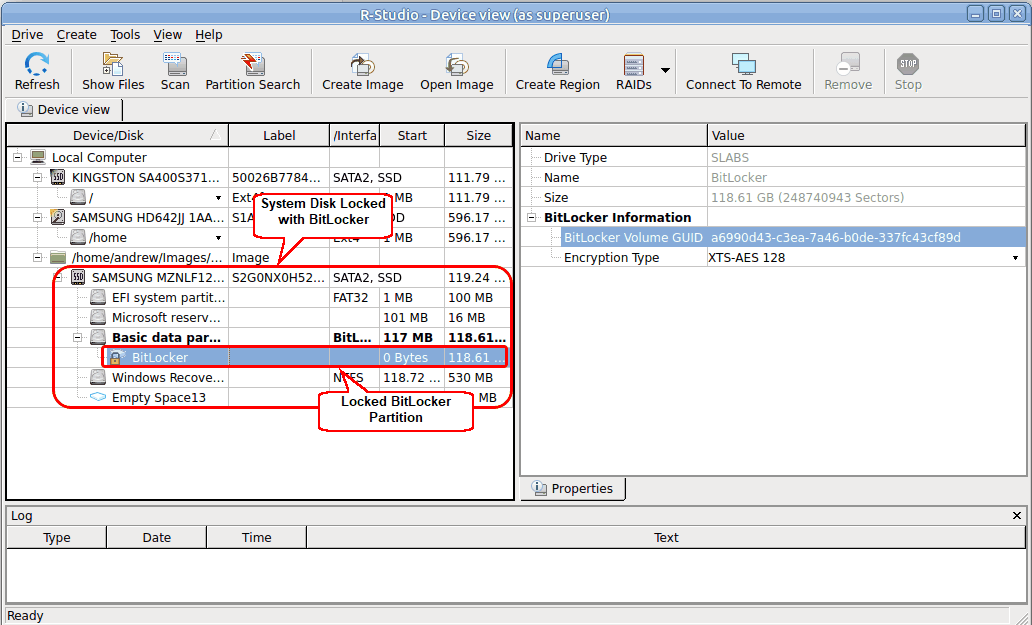Open the Help menu
Image resolution: width=1032 pixels, height=625 pixels.
[x=209, y=35]
